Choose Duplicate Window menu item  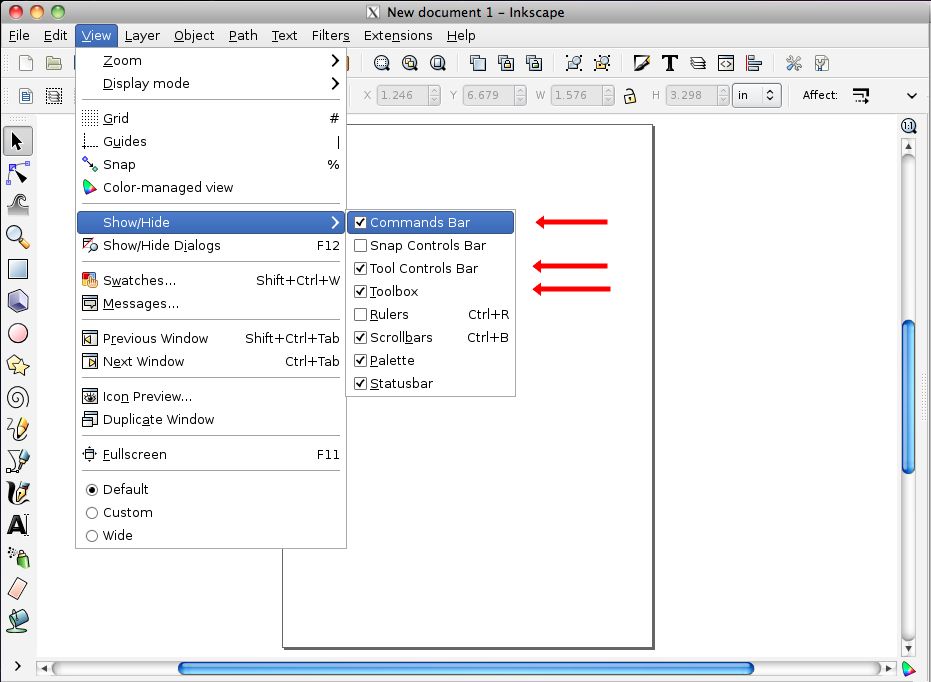pos(211,420)
